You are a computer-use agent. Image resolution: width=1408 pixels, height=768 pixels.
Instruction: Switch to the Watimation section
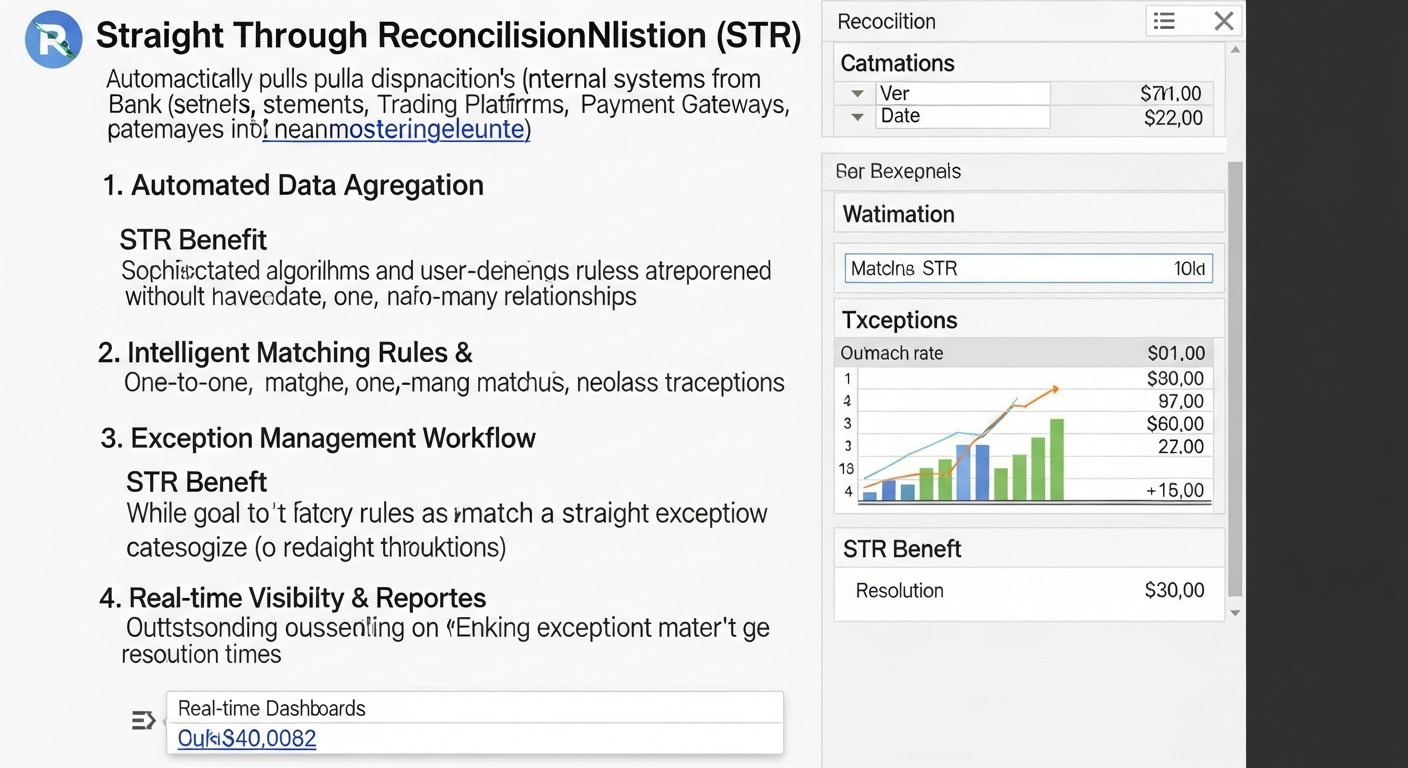coord(898,213)
